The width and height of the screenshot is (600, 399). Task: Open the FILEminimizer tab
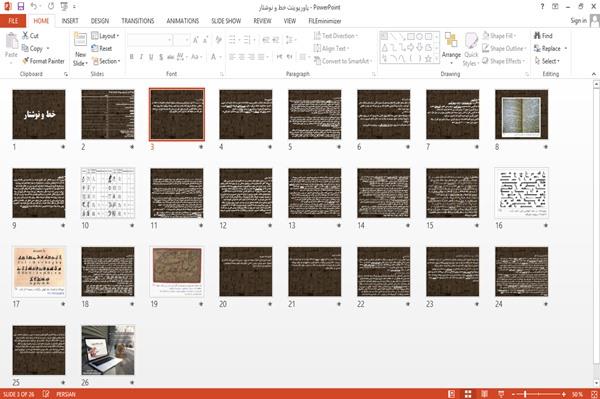click(325, 21)
